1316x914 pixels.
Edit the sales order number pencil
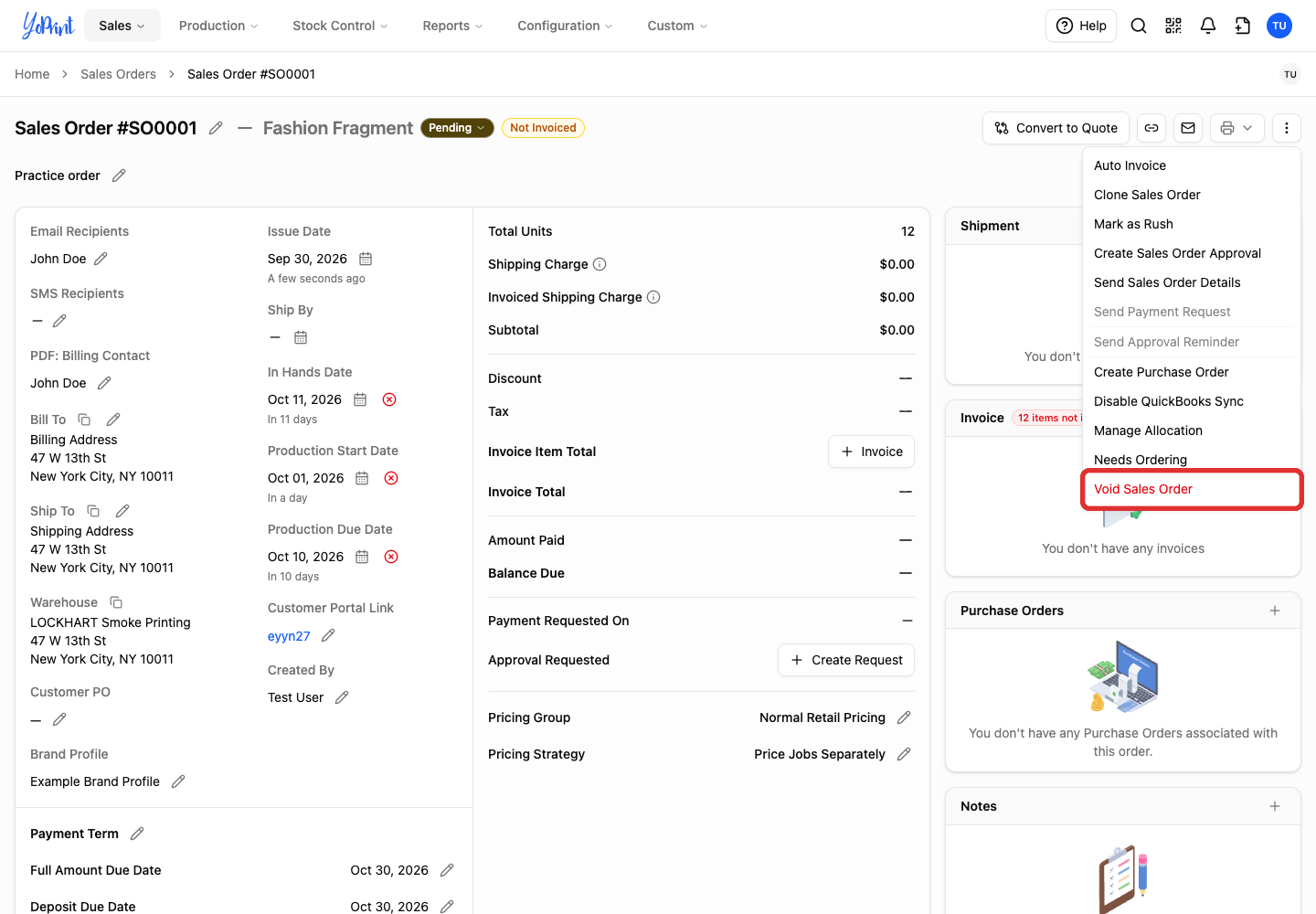(x=216, y=128)
